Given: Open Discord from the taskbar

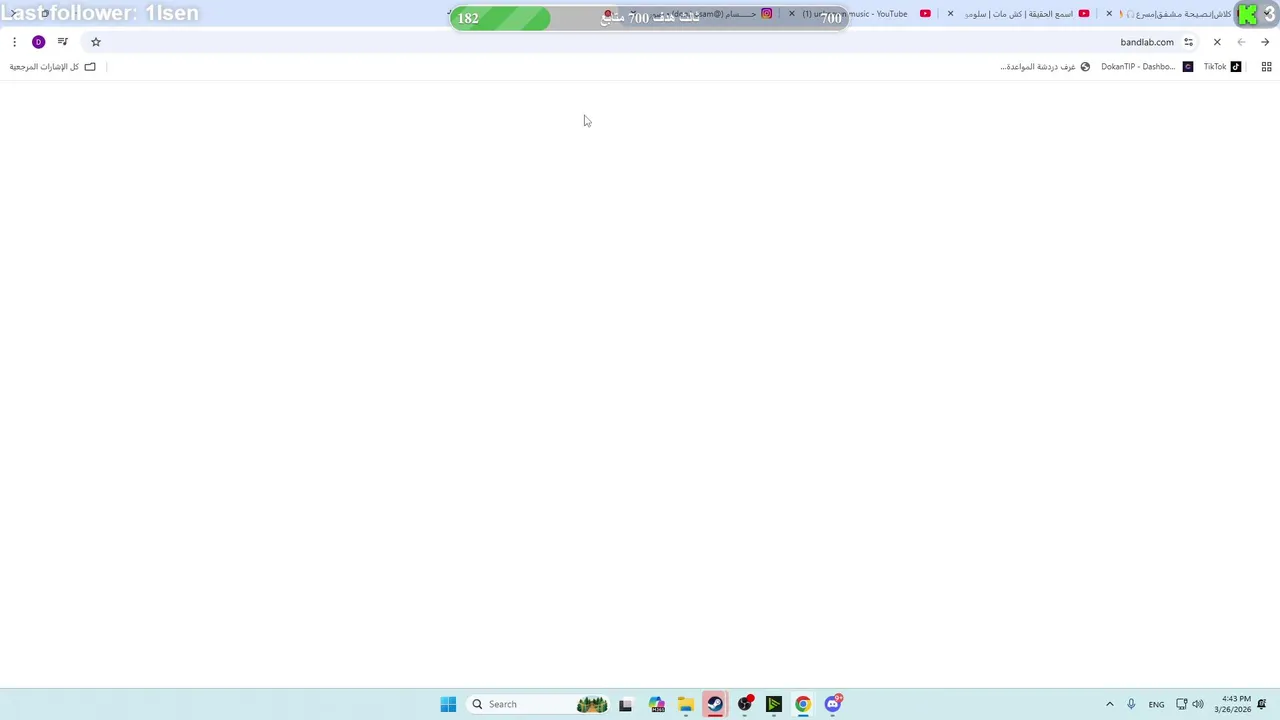Looking at the screenshot, I should click(x=832, y=704).
